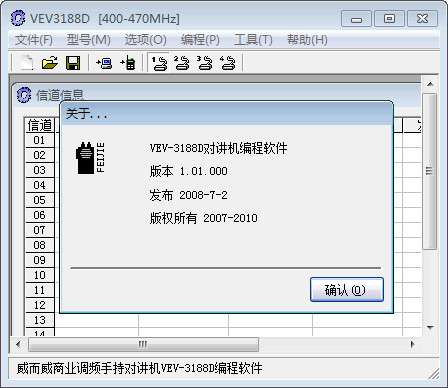The width and height of the screenshot is (448, 388).
Task: Click the write-to-radio walkie-talkie icon
Action: pyautogui.click(x=128, y=63)
